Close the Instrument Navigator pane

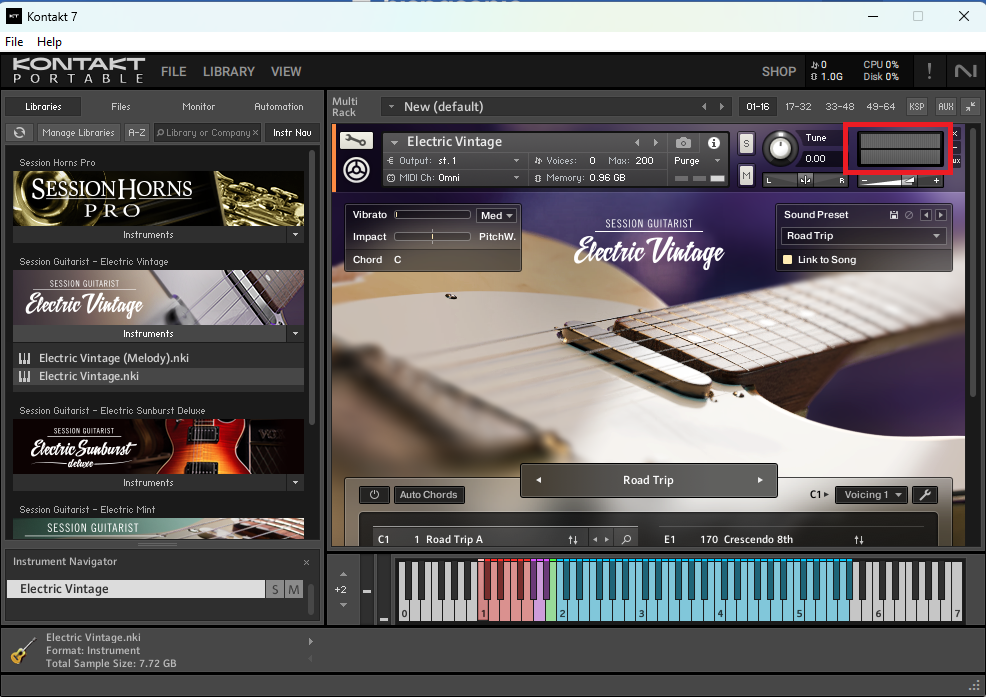coord(306,562)
